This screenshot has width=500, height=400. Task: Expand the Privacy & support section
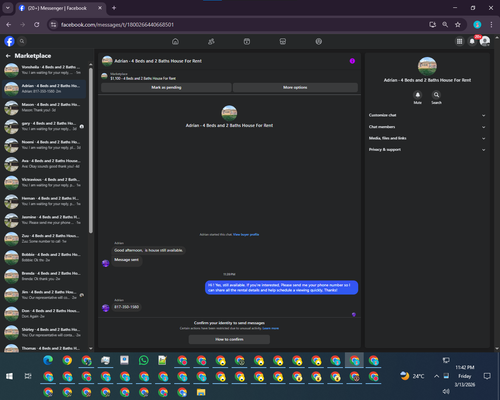(x=427, y=150)
